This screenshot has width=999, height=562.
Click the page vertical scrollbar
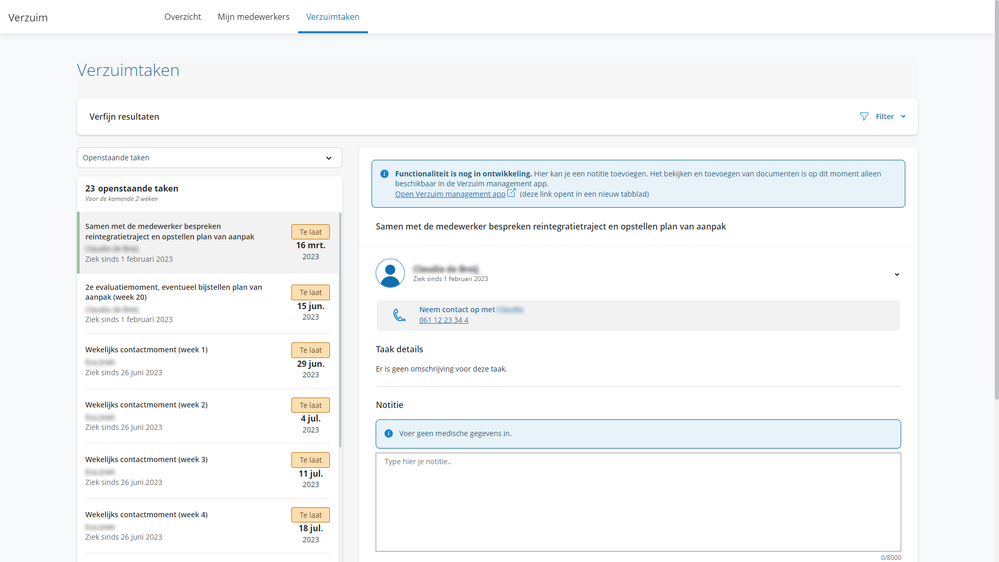(x=996, y=200)
